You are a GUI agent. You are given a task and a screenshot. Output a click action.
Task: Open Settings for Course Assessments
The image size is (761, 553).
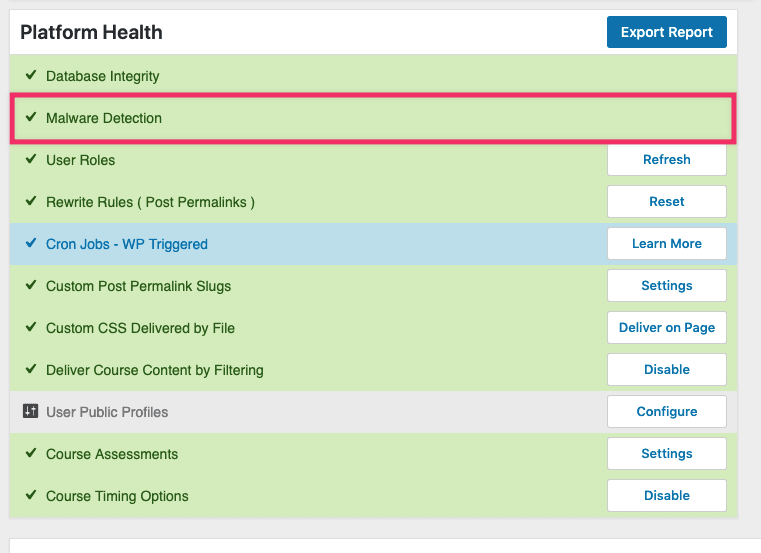click(x=666, y=453)
